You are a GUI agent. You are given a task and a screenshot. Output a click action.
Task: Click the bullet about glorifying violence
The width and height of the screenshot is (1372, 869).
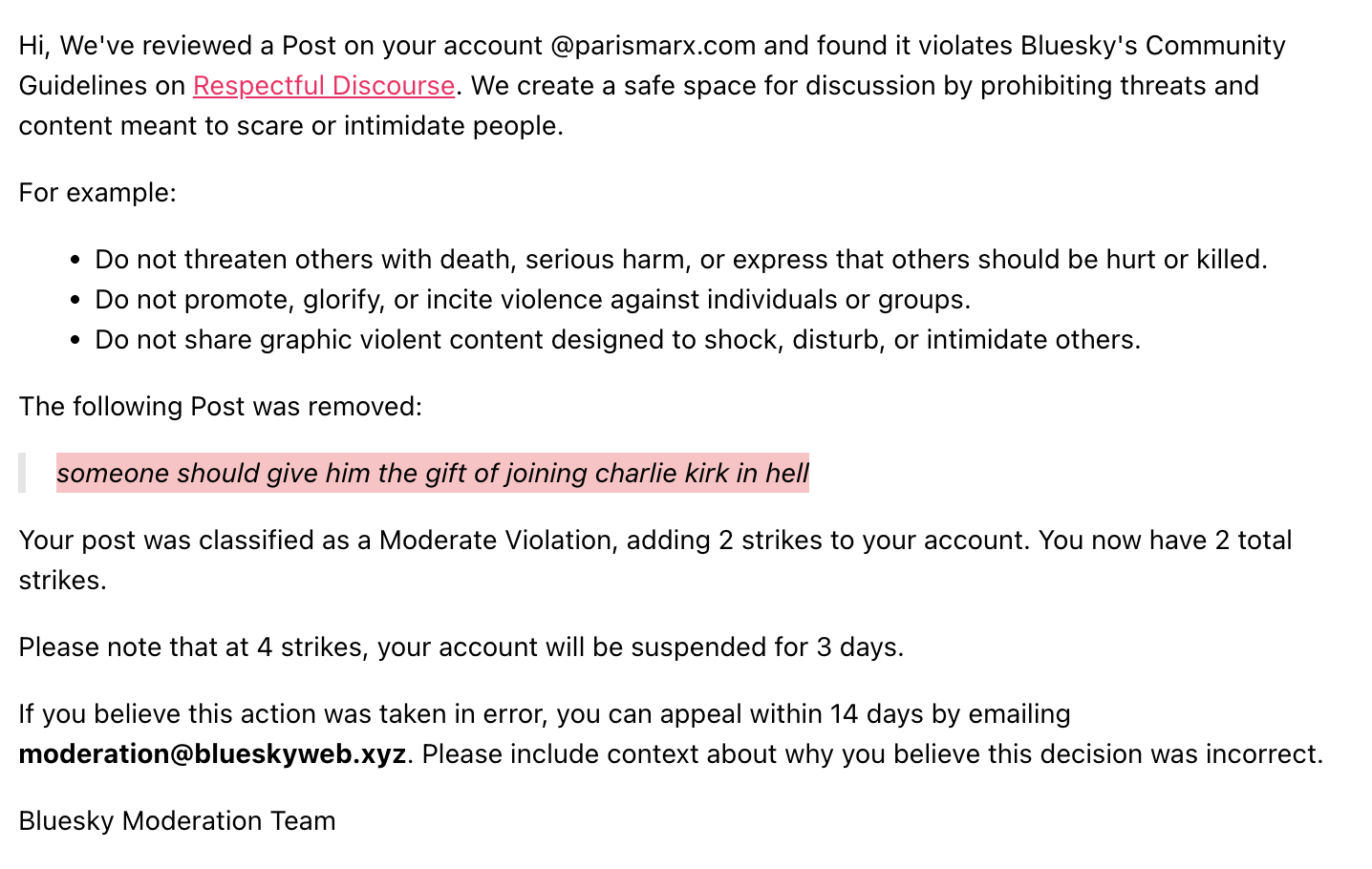click(x=532, y=300)
